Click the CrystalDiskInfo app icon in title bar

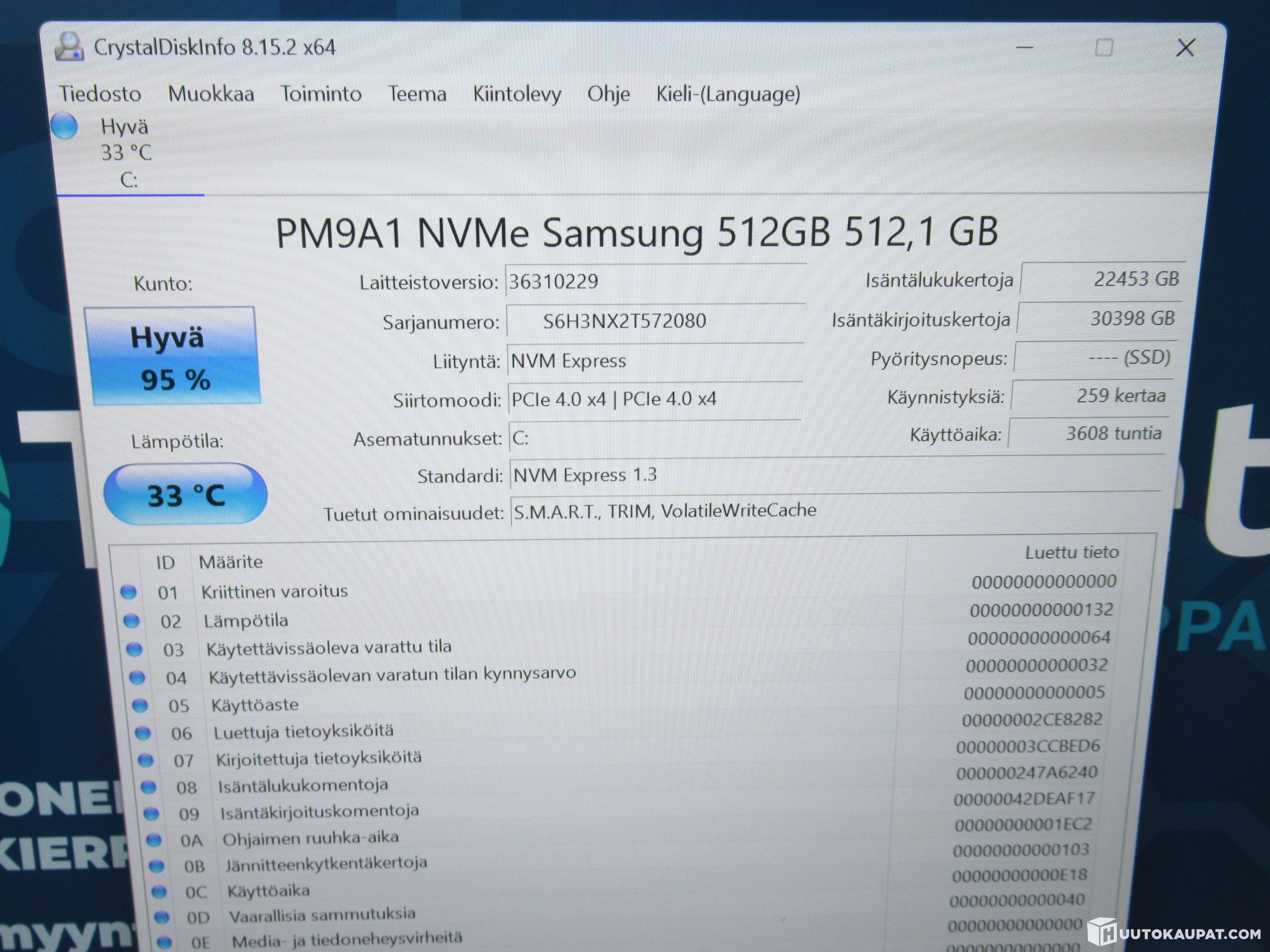69,46
